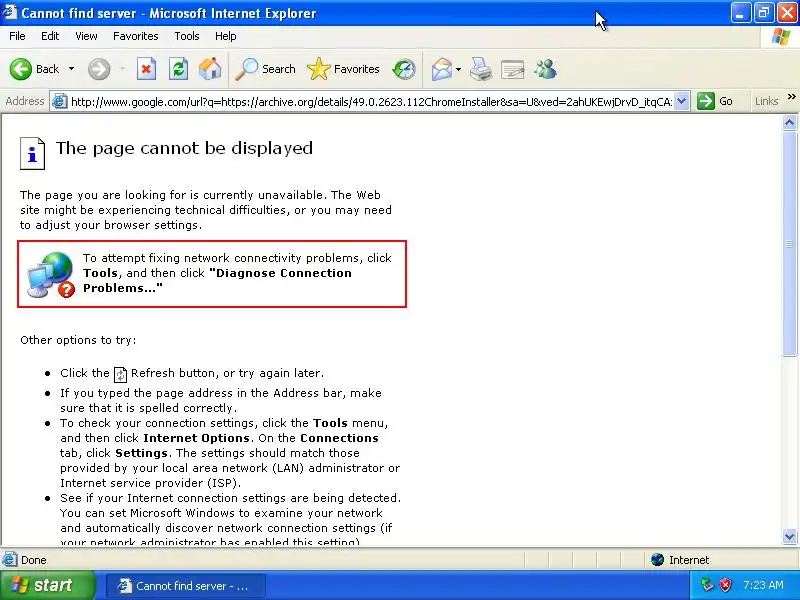This screenshot has height=600, width=800.
Task: Click the status bar IE page icon
Action: [x=9, y=560]
